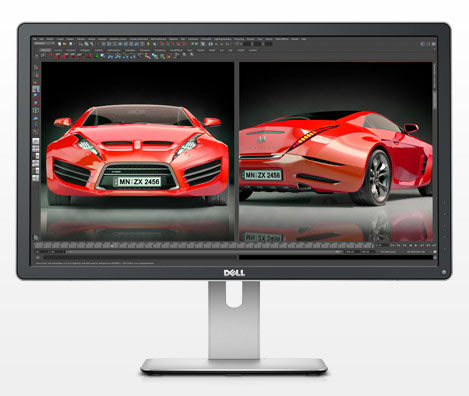Open the Edit menu
The width and height of the screenshot is (469, 396).
42,39
